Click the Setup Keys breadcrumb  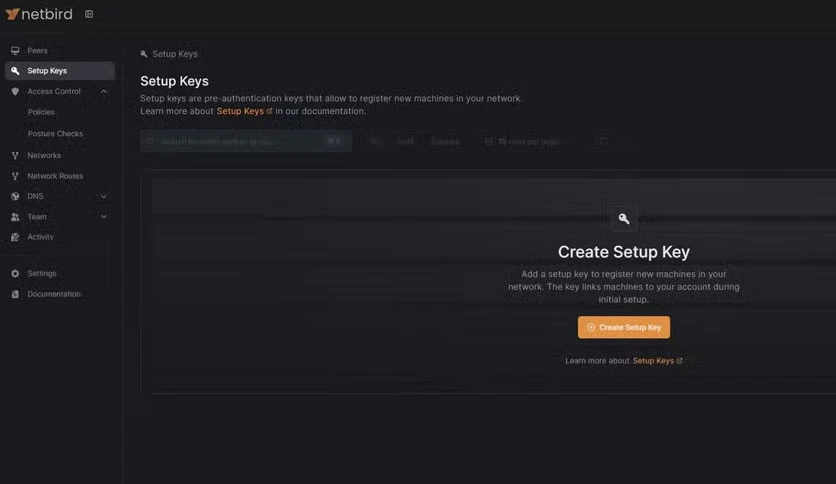point(175,54)
